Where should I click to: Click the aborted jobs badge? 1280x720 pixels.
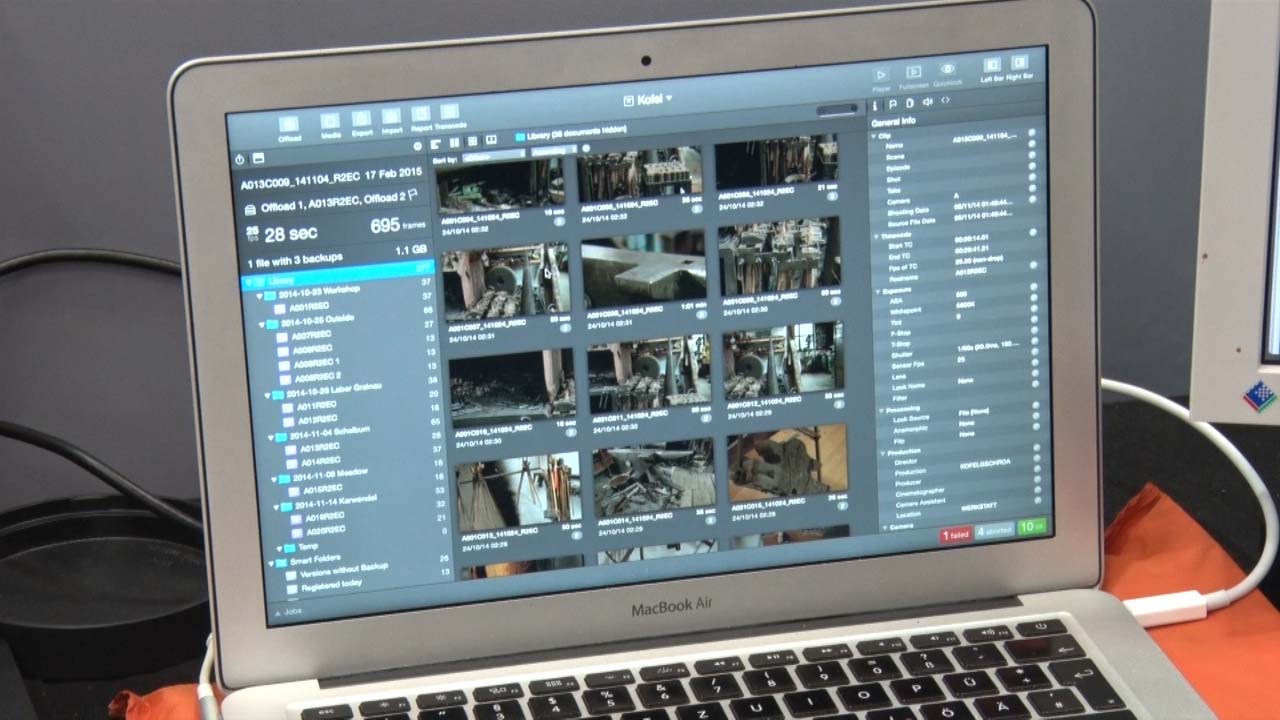(994, 530)
